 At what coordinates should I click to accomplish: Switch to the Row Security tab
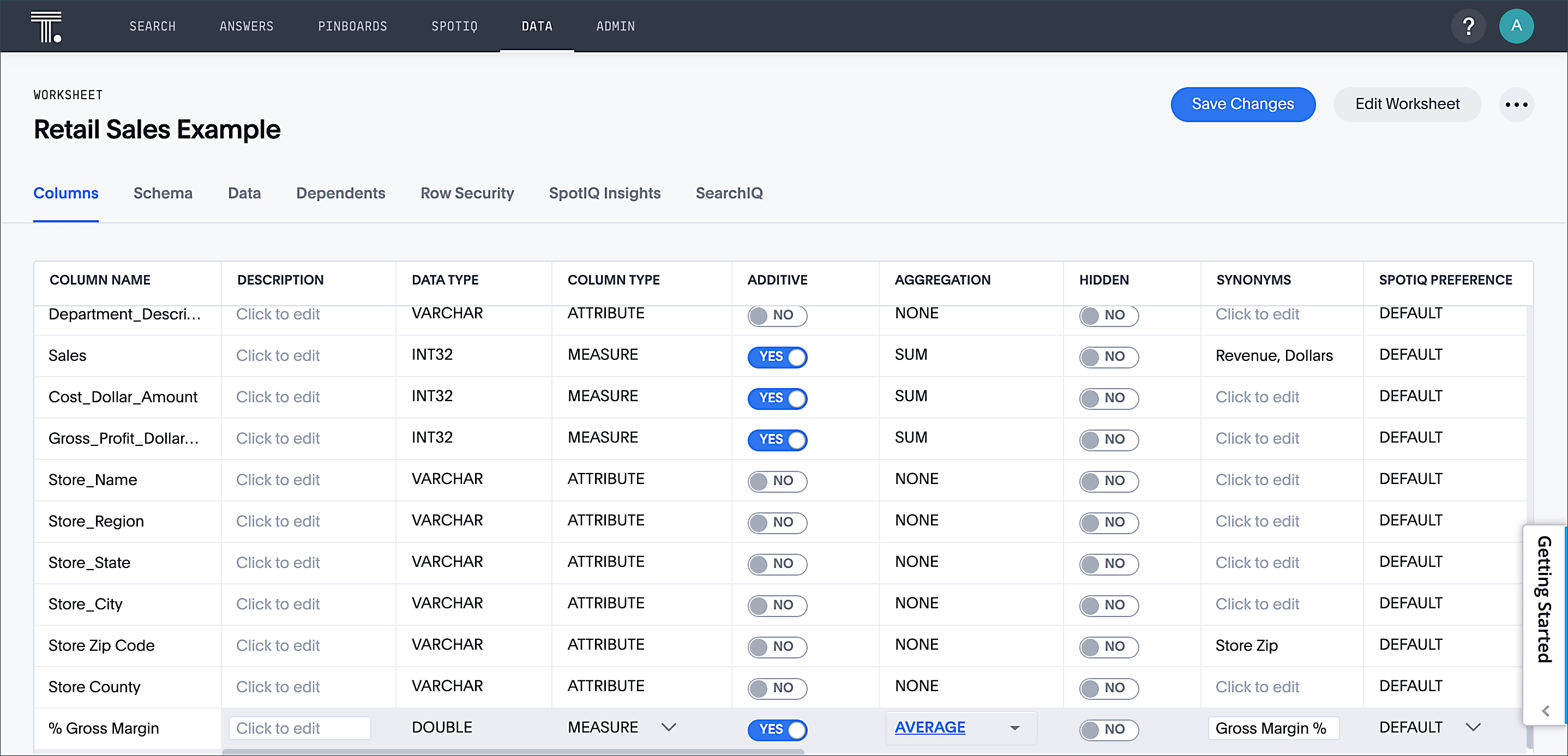click(x=468, y=193)
